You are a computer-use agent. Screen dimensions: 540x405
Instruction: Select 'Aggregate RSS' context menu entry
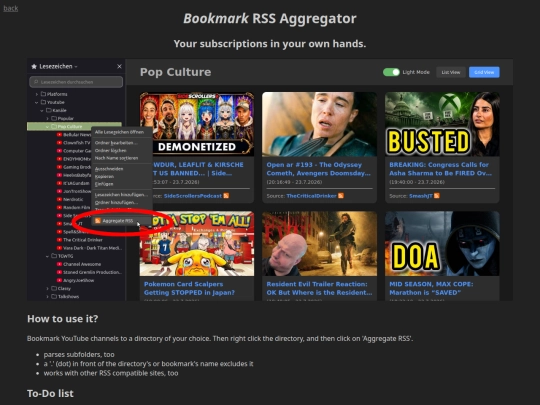[122, 221]
